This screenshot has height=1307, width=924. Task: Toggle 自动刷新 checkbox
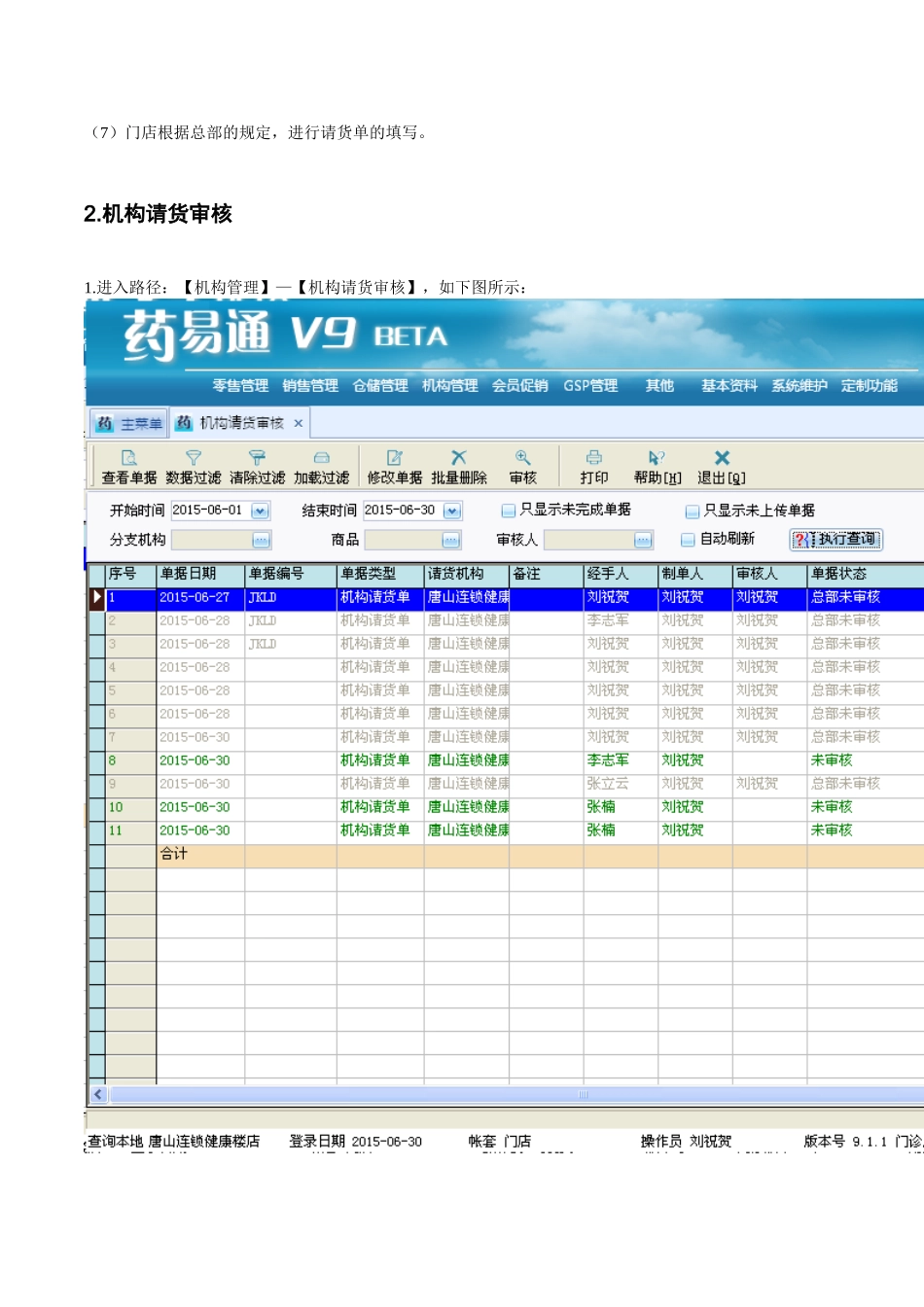pyautogui.click(x=688, y=540)
